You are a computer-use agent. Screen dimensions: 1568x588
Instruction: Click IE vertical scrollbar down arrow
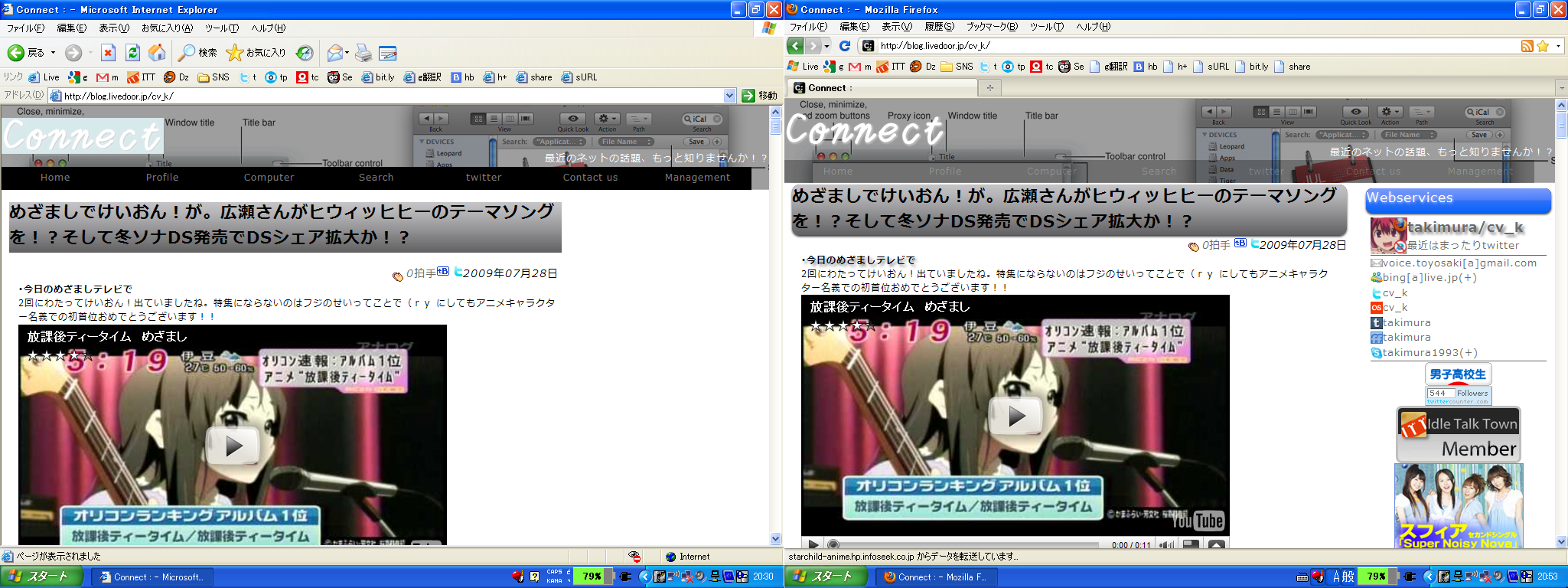click(x=775, y=539)
